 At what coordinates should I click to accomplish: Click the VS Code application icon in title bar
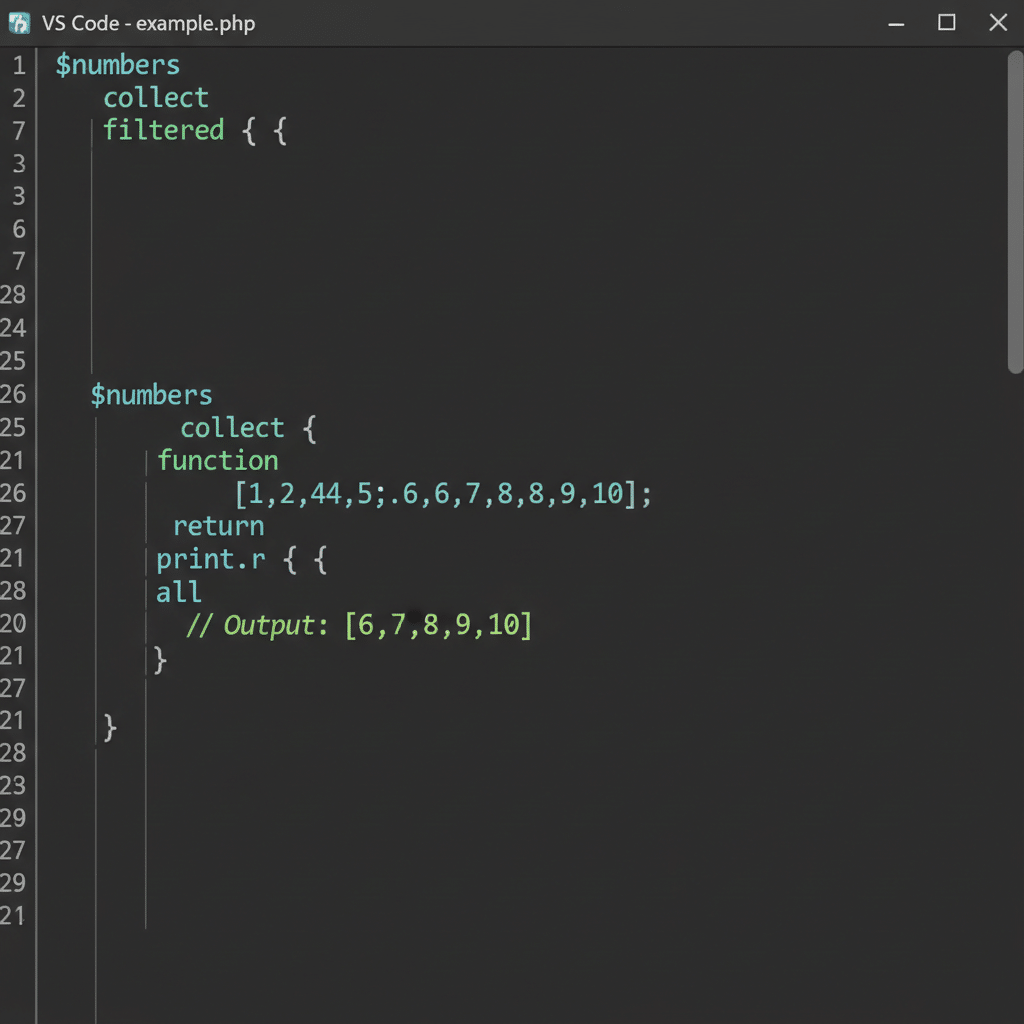click(19, 22)
